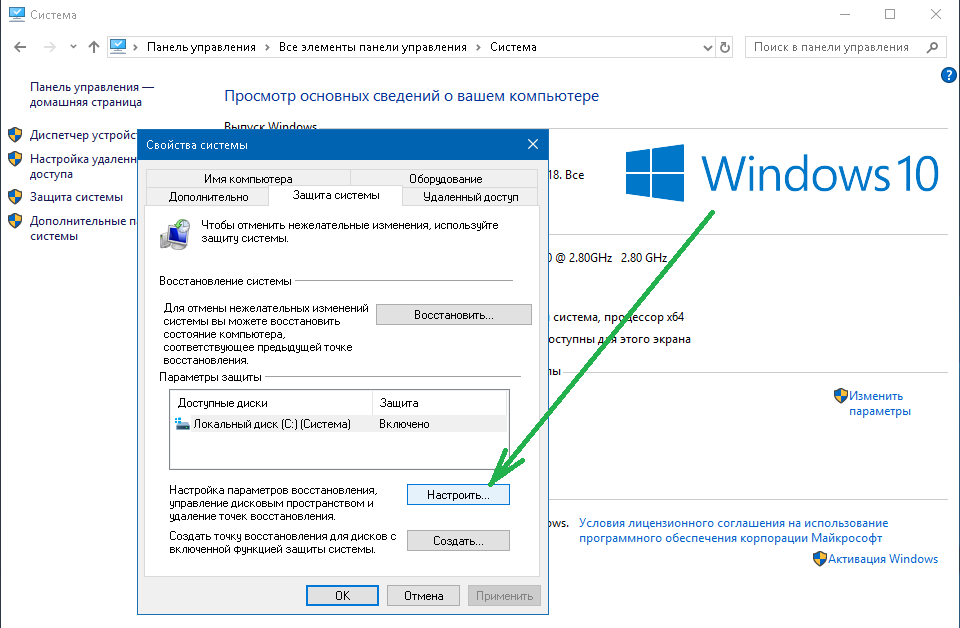Click 'Создать...' restore point button
This screenshot has width=960, height=628.
pyautogui.click(x=458, y=540)
